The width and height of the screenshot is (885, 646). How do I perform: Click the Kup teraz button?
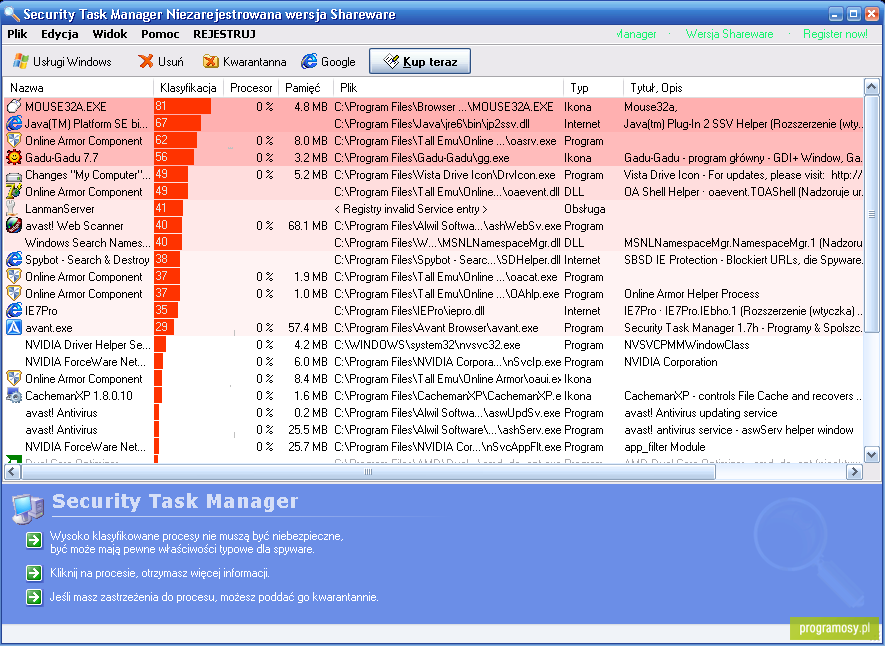point(420,61)
